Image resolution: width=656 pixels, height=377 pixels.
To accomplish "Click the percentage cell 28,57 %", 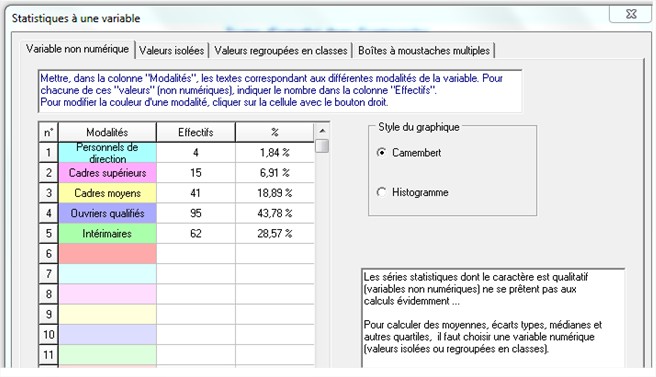I will 275,233.
